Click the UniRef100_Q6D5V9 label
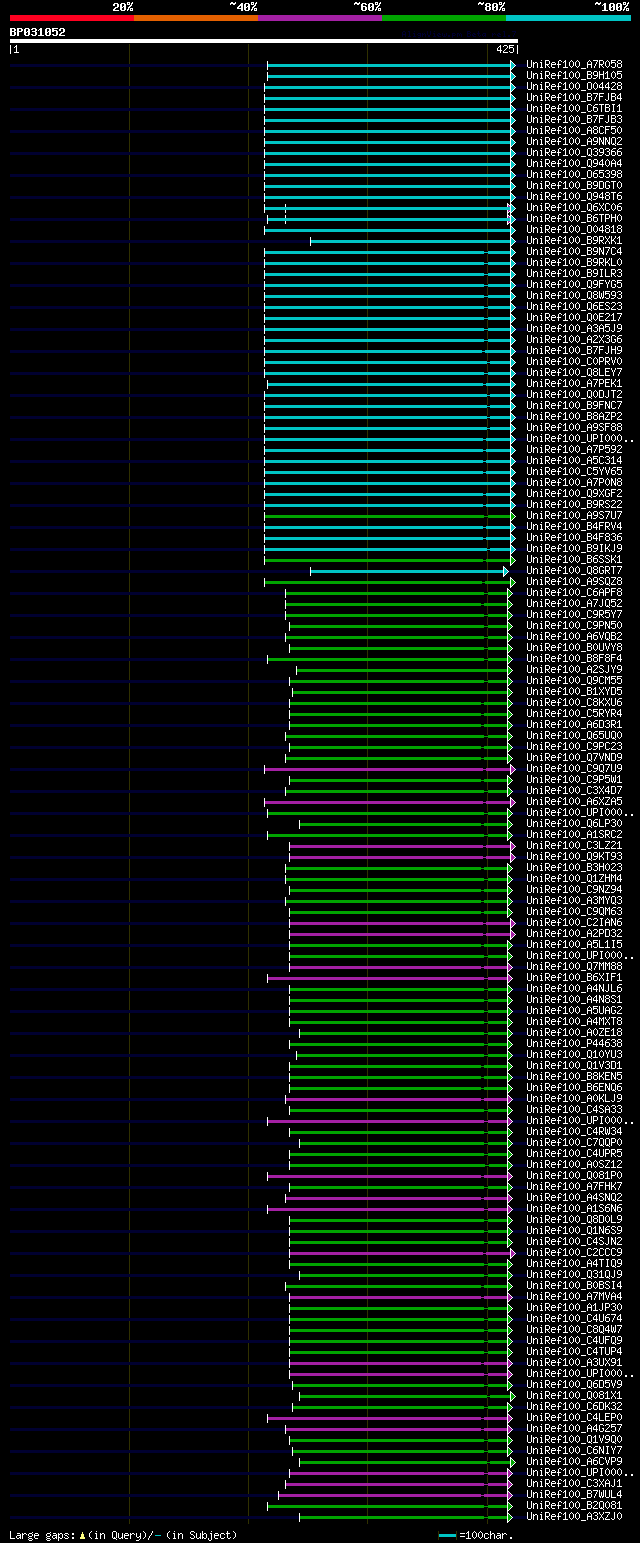This screenshot has width=640, height=1543. coord(574,1384)
